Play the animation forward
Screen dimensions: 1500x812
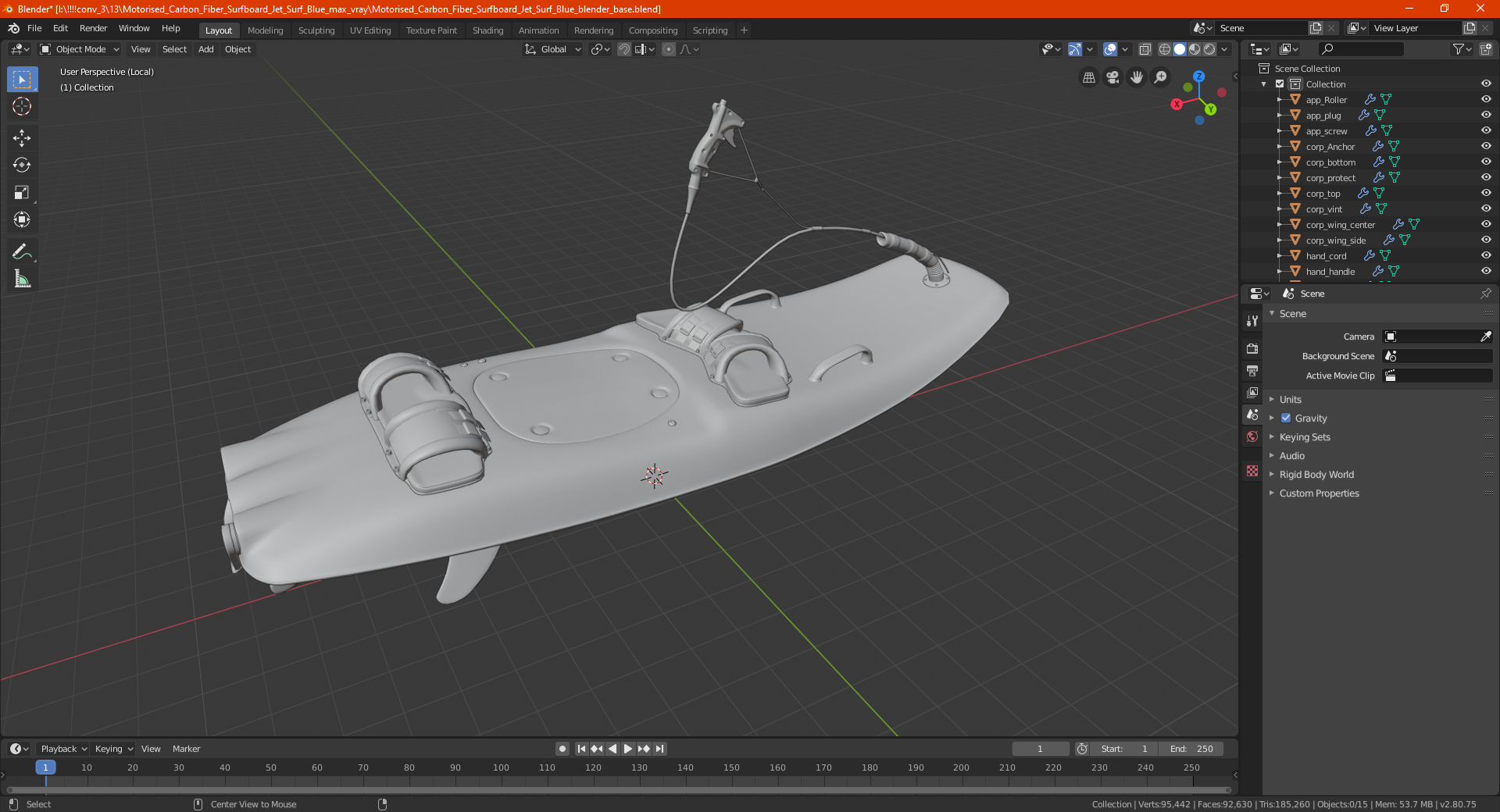[x=627, y=749]
